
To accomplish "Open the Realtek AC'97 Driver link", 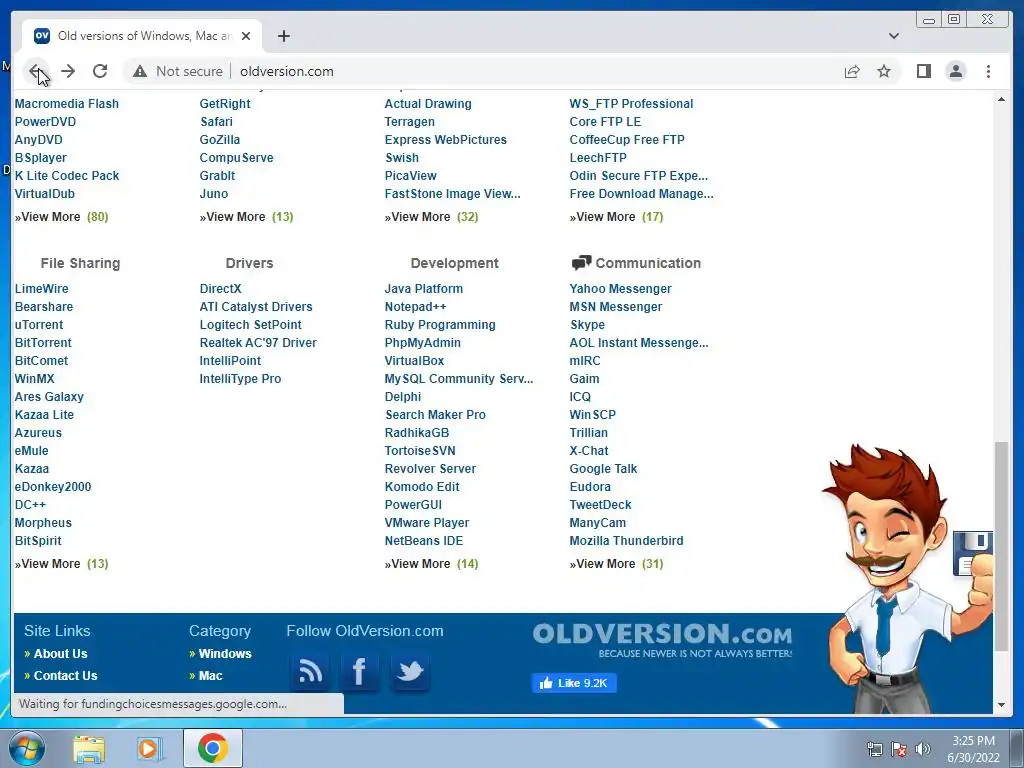I will click(258, 343).
